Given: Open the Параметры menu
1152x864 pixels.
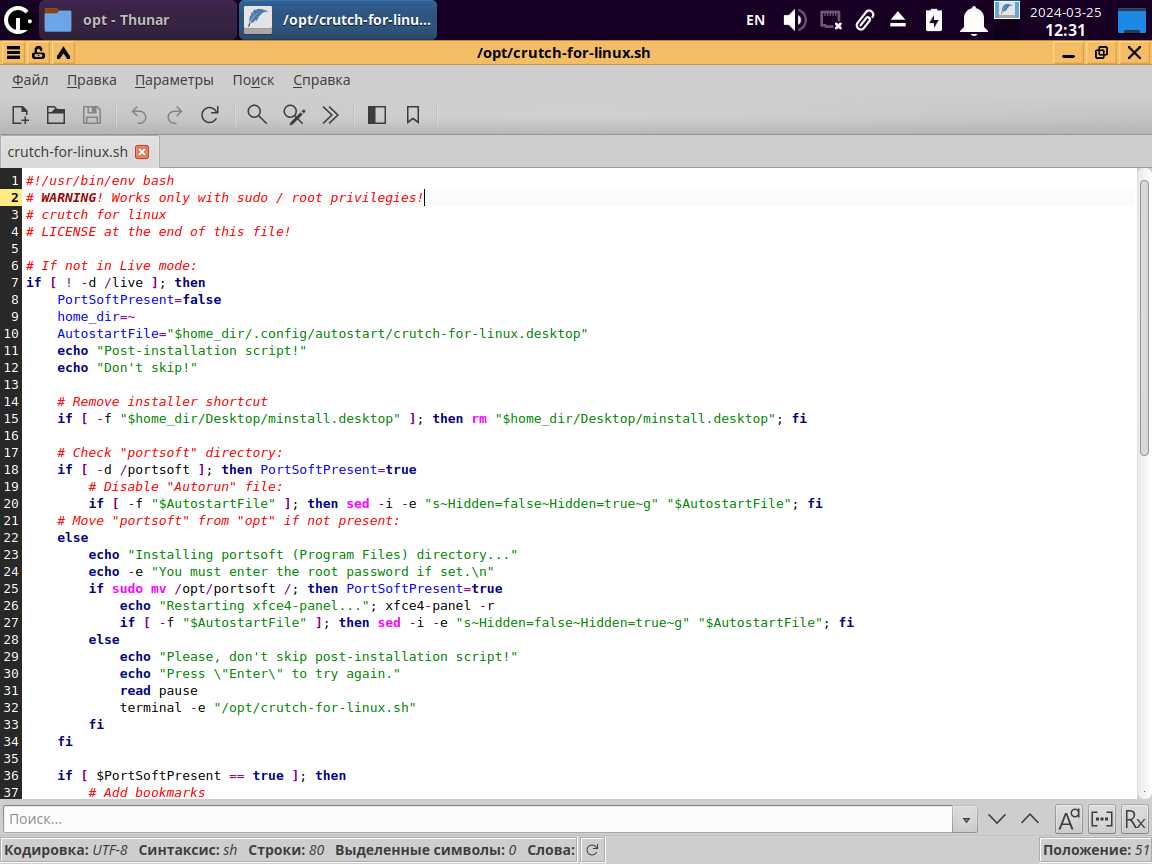Looking at the screenshot, I should click(174, 80).
